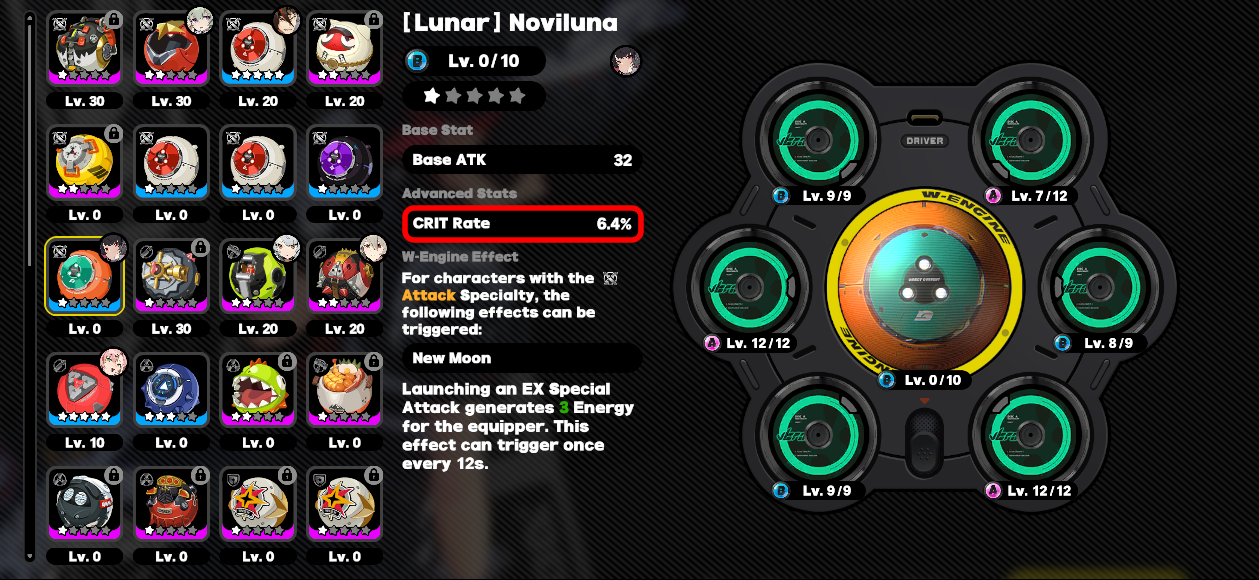Select the black and green helmet W-Engine
1259x580 pixels.
[258, 277]
